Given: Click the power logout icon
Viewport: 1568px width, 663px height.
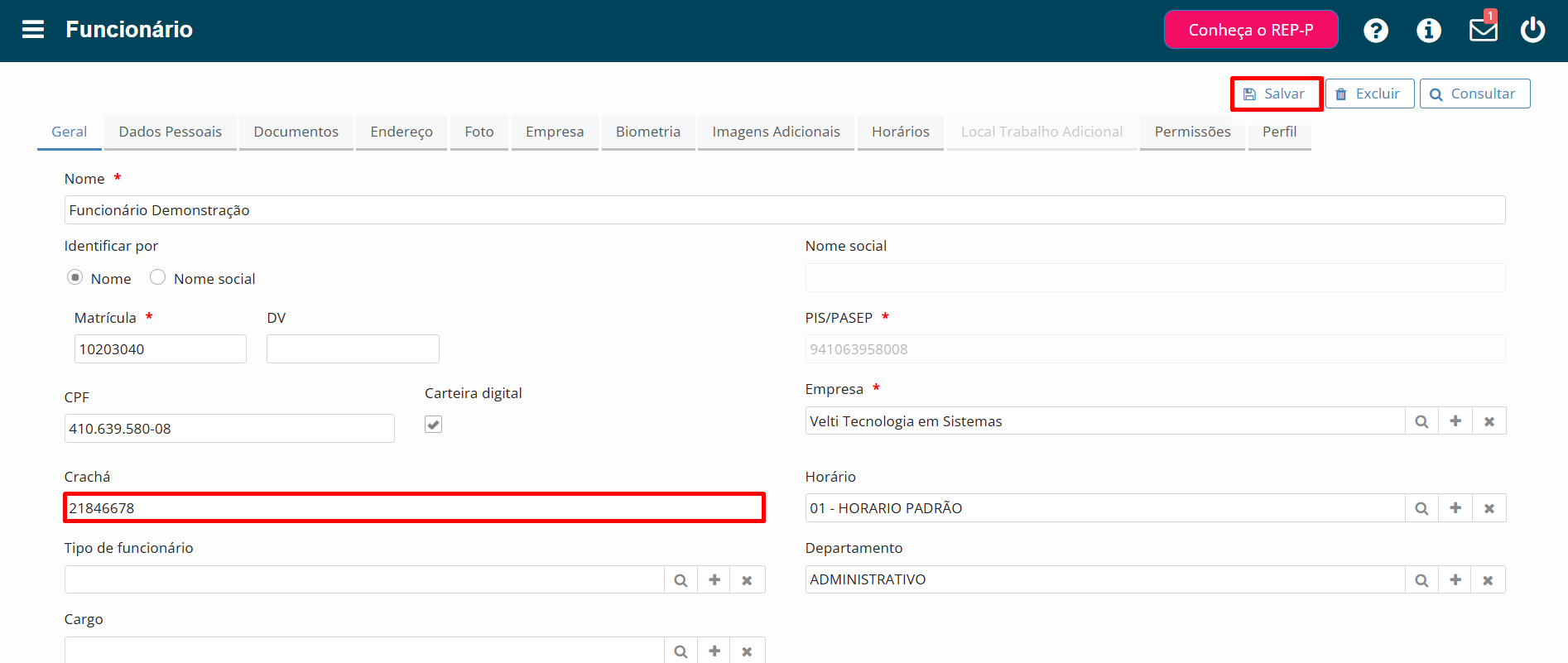Looking at the screenshot, I should [1533, 30].
